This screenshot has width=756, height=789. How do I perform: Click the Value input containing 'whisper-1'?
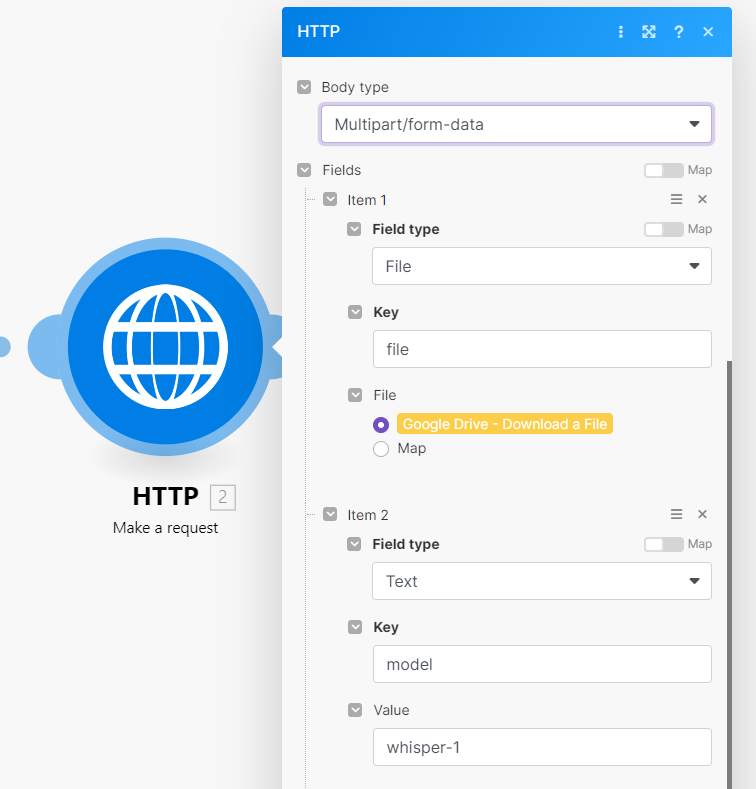coord(542,747)
